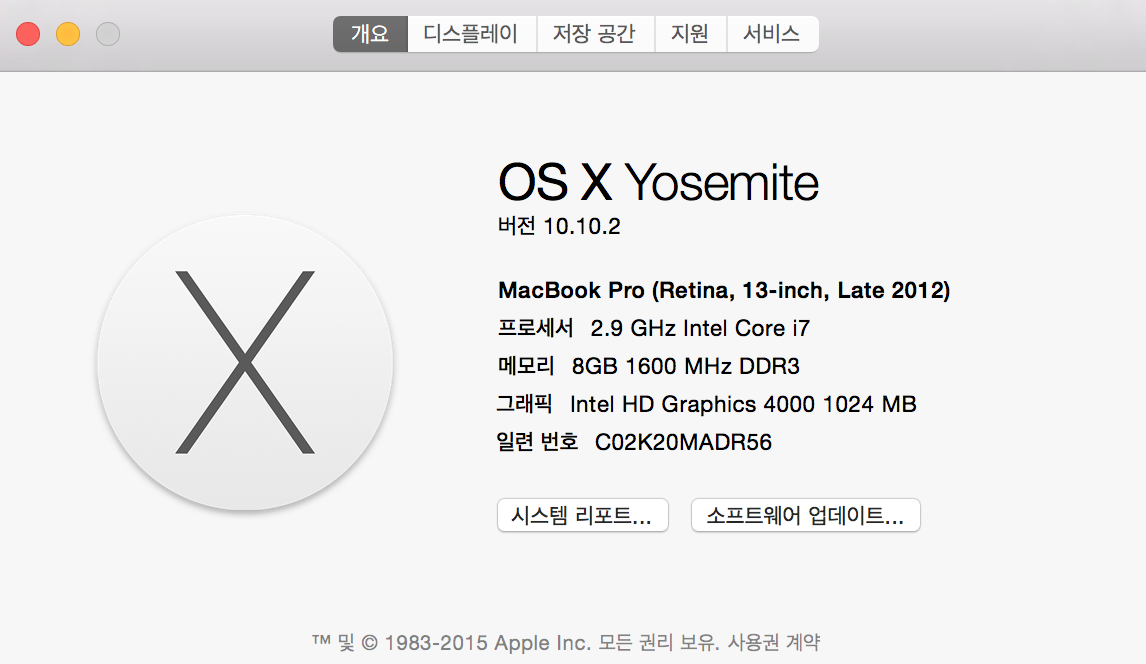This screenshot has height=664, width=1146.
Task: Go to the 지원 tab
Action: click(x=690, y=34)
